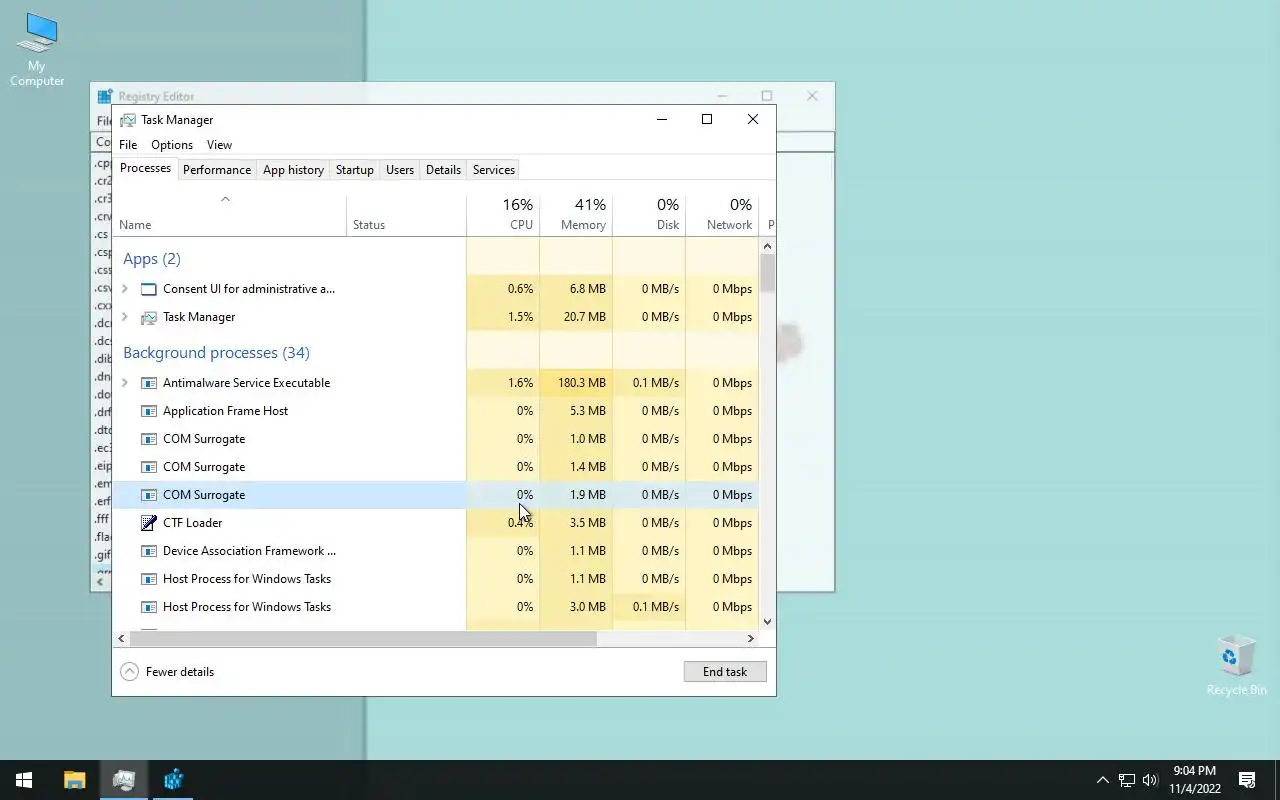Click the vertical scrollbar up arrow
1280x800 pixels.
767,246
